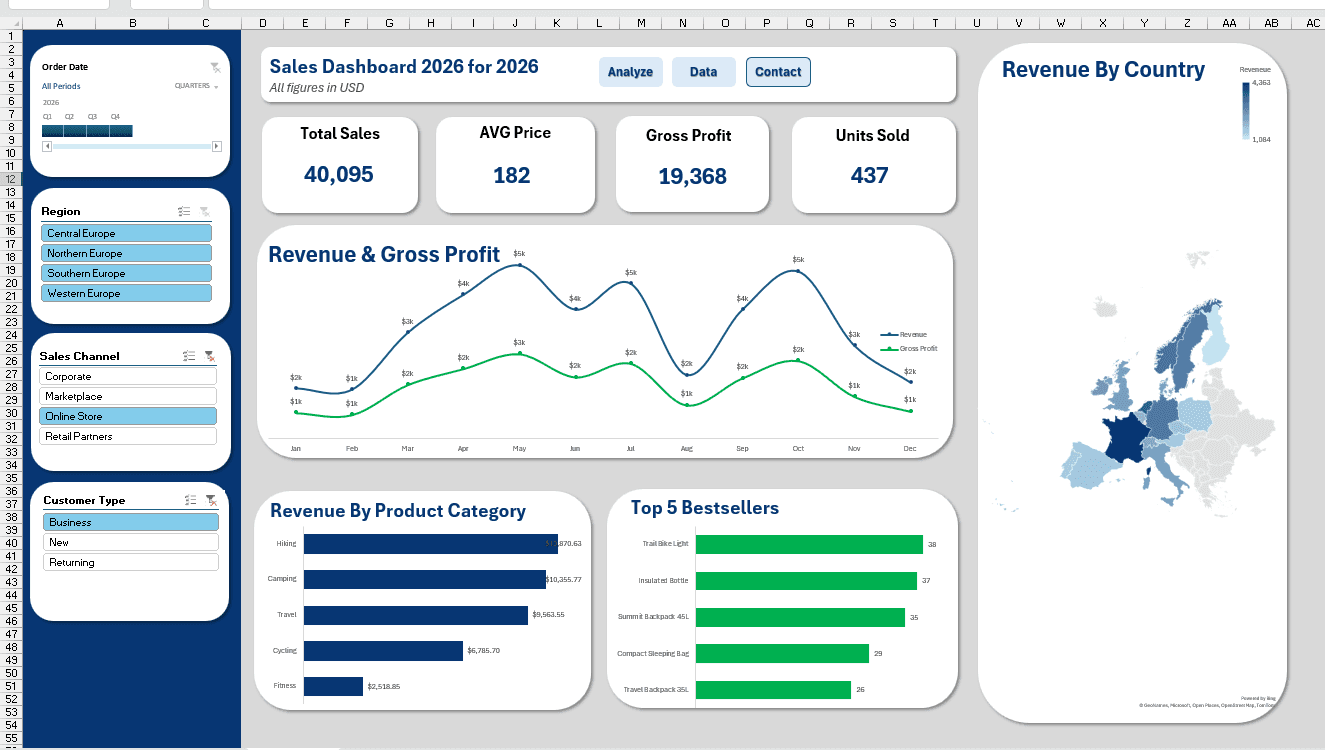Select the Marketplace sales channel
The image size is (1325, 750).
128,397
